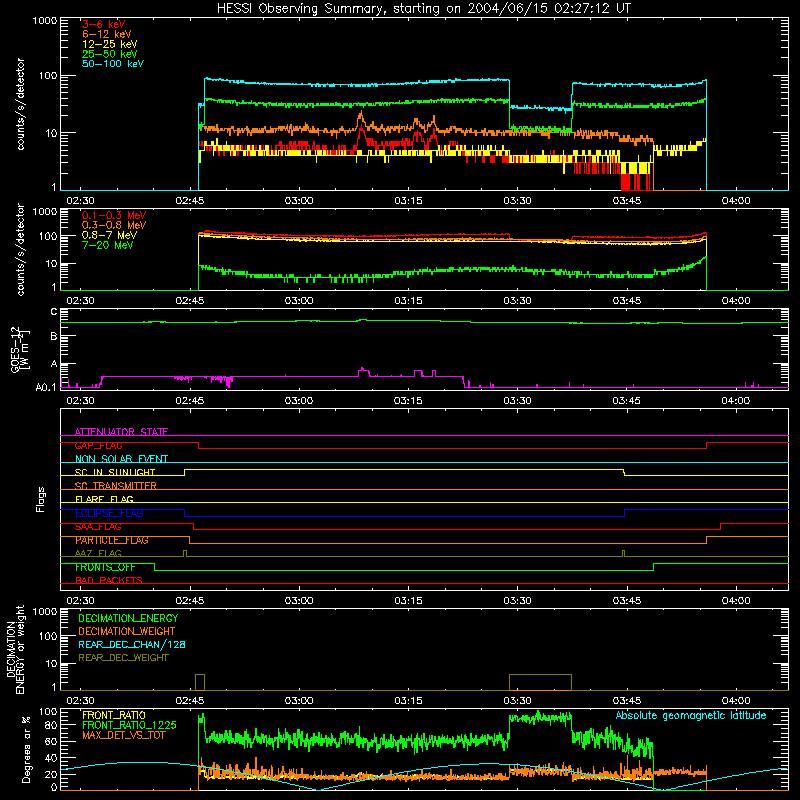Click the 03:15 tick under the MeV plot

coord(408,301)
